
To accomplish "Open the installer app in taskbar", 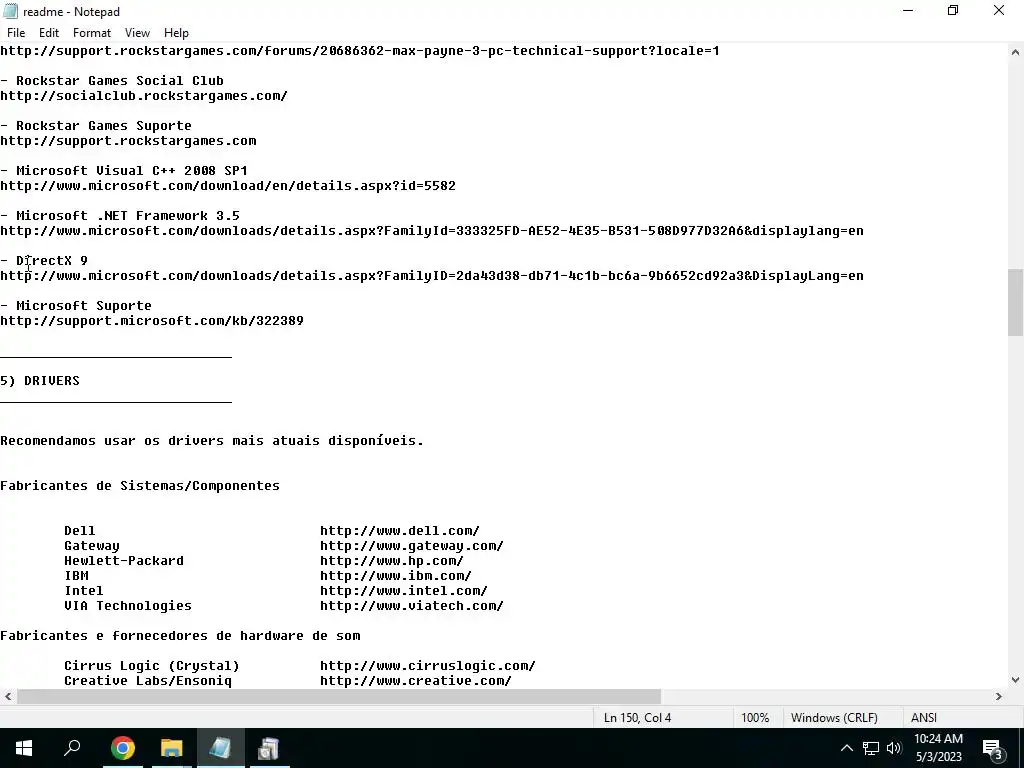I will [268, 748].
